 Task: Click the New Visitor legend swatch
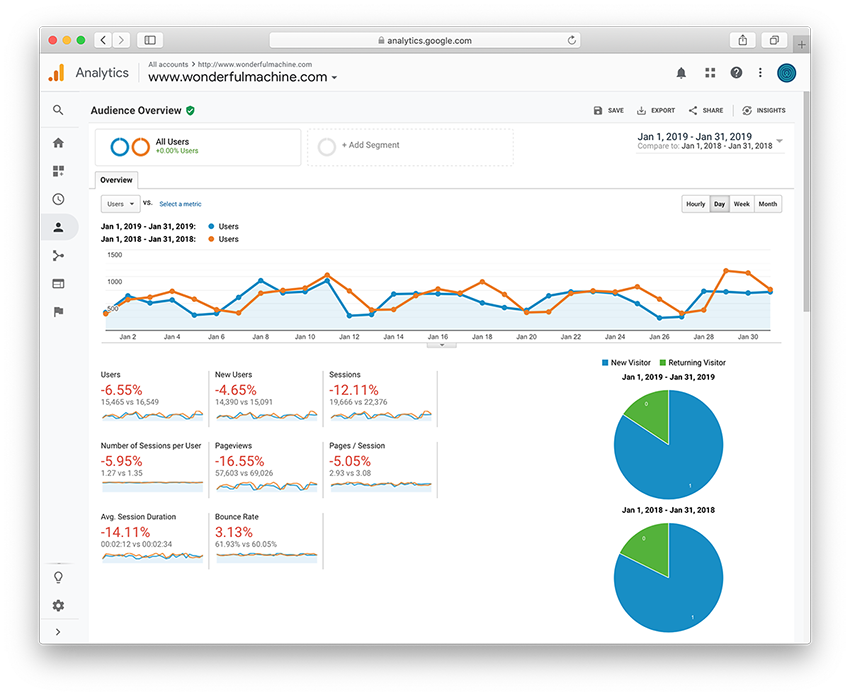(605, 363)
